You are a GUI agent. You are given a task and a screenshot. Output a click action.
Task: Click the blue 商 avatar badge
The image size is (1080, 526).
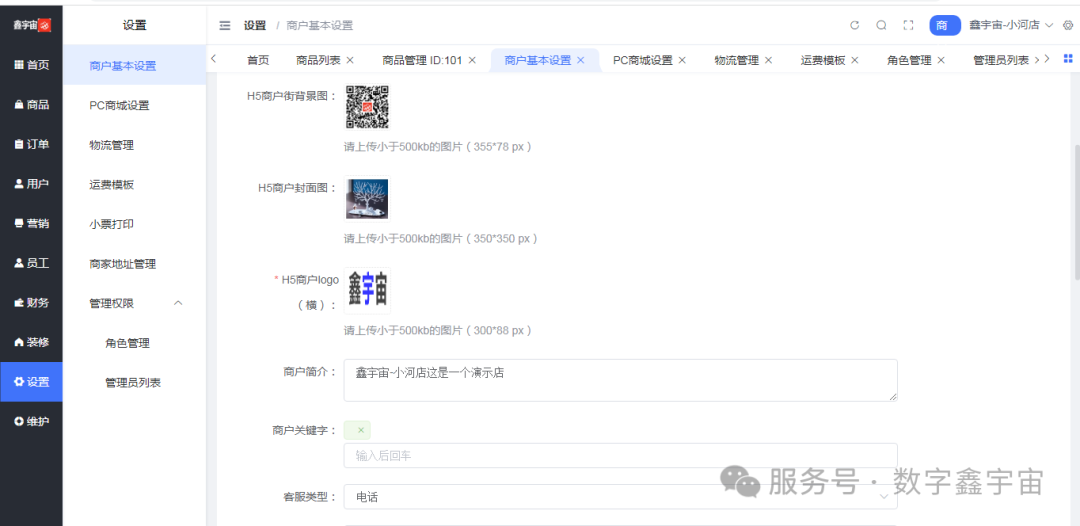pyautogui.click(x=945, y=25)
